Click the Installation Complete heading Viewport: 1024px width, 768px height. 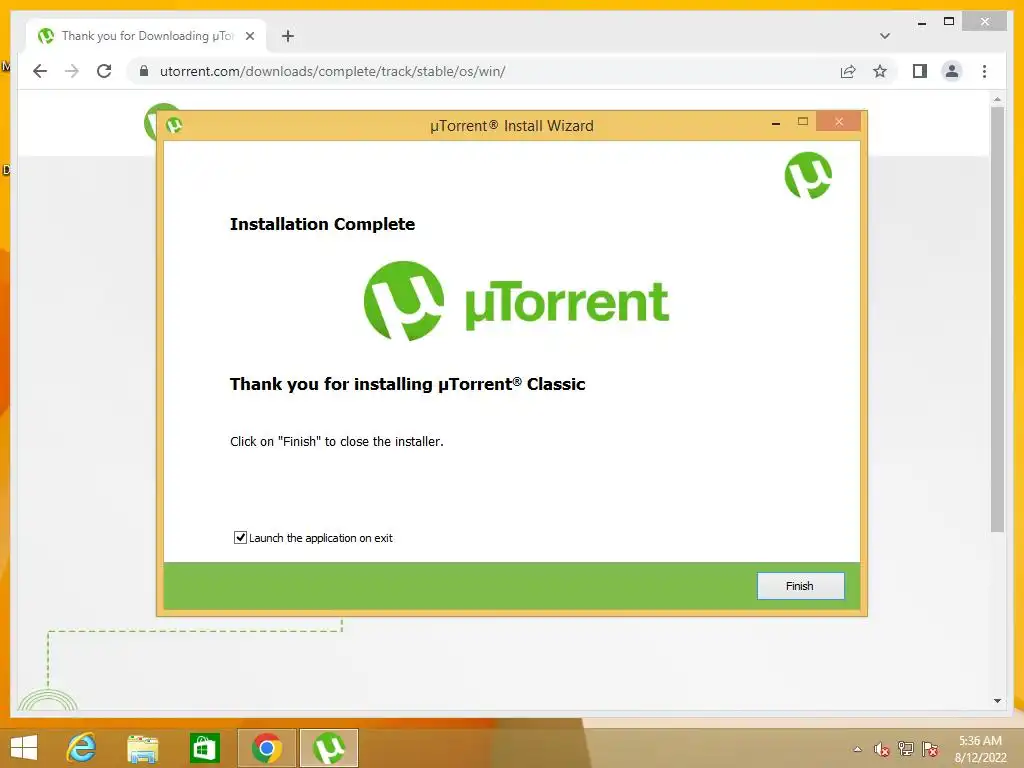[x=322, y=224]
